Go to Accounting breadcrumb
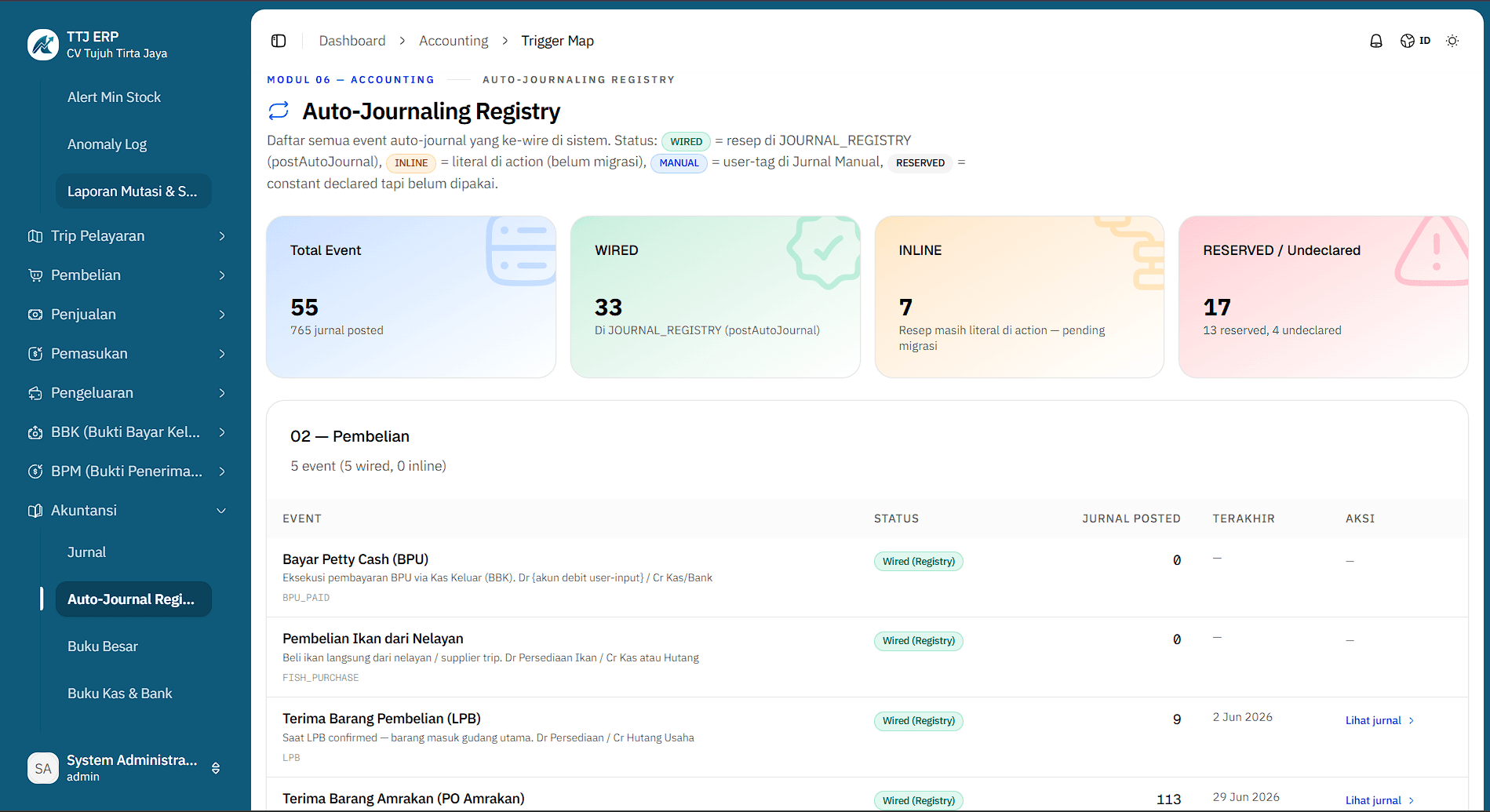The height and width of the screenshot is (812, 1490). click(454, 41)
